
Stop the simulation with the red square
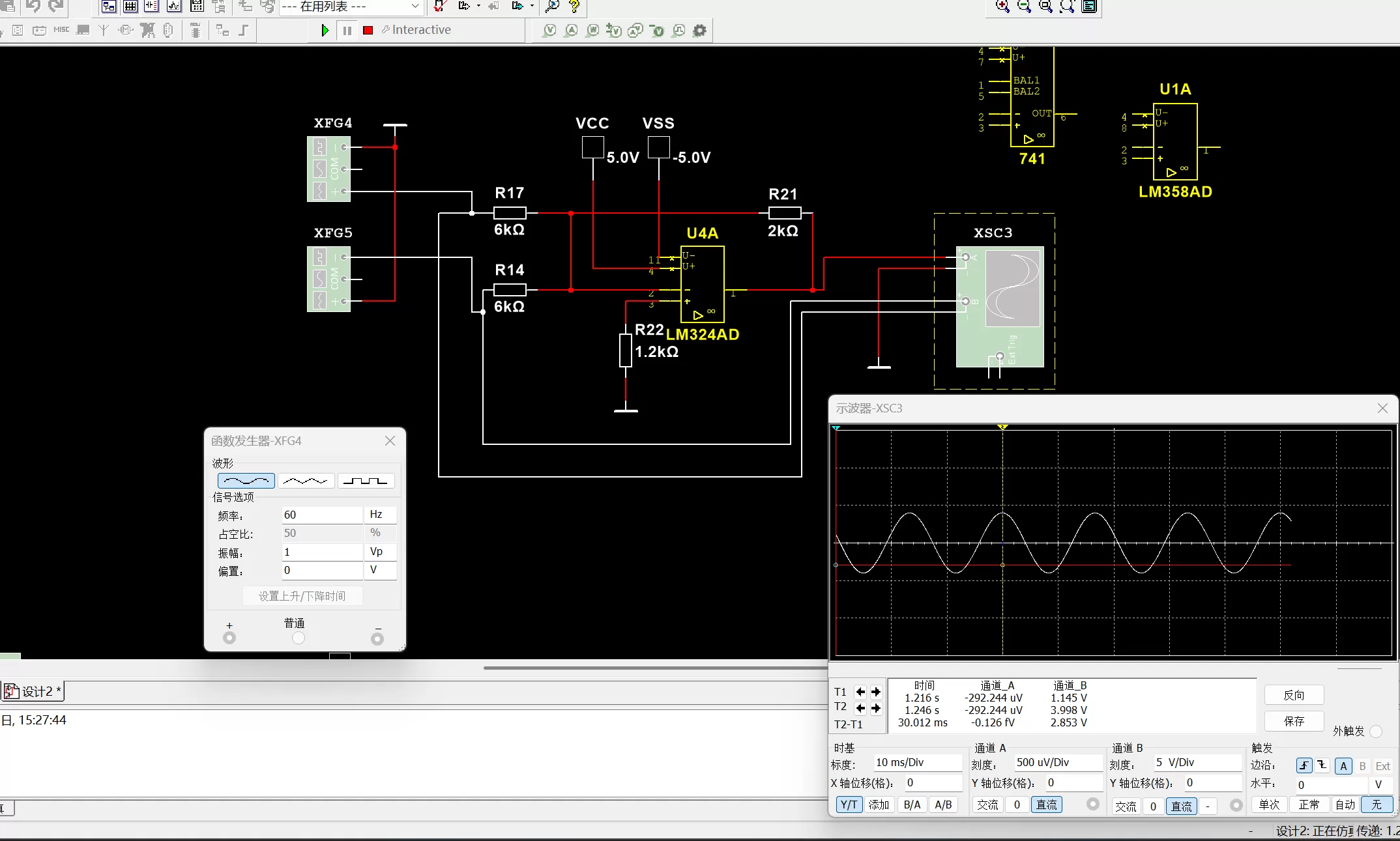coord(368,30)
